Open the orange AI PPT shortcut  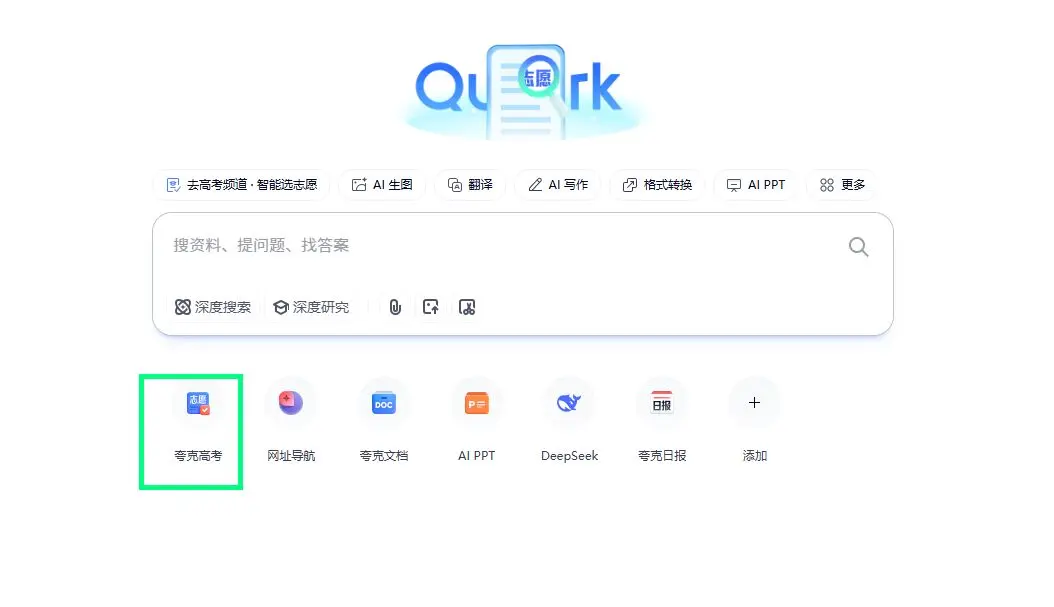[x=477, y=403]
